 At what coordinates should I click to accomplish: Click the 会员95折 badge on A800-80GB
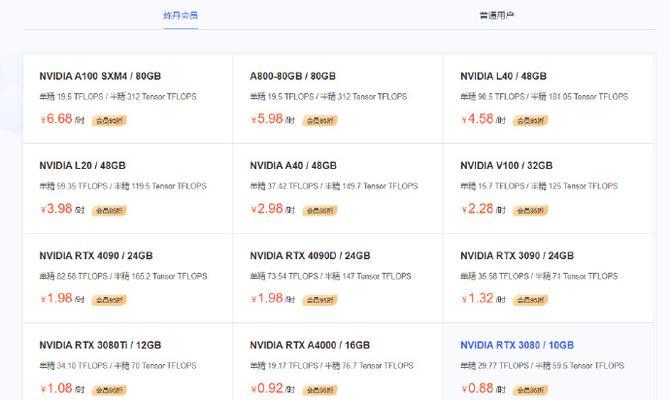click(x=320, y=121)
